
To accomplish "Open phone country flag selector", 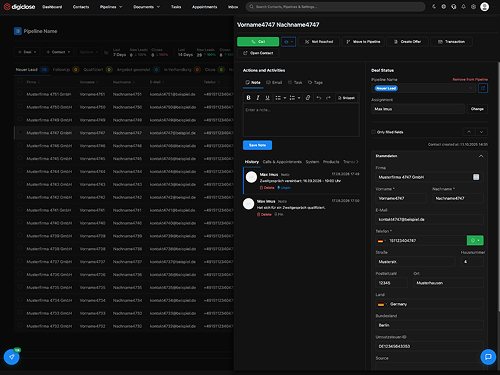I will click(x=381, y=241).
